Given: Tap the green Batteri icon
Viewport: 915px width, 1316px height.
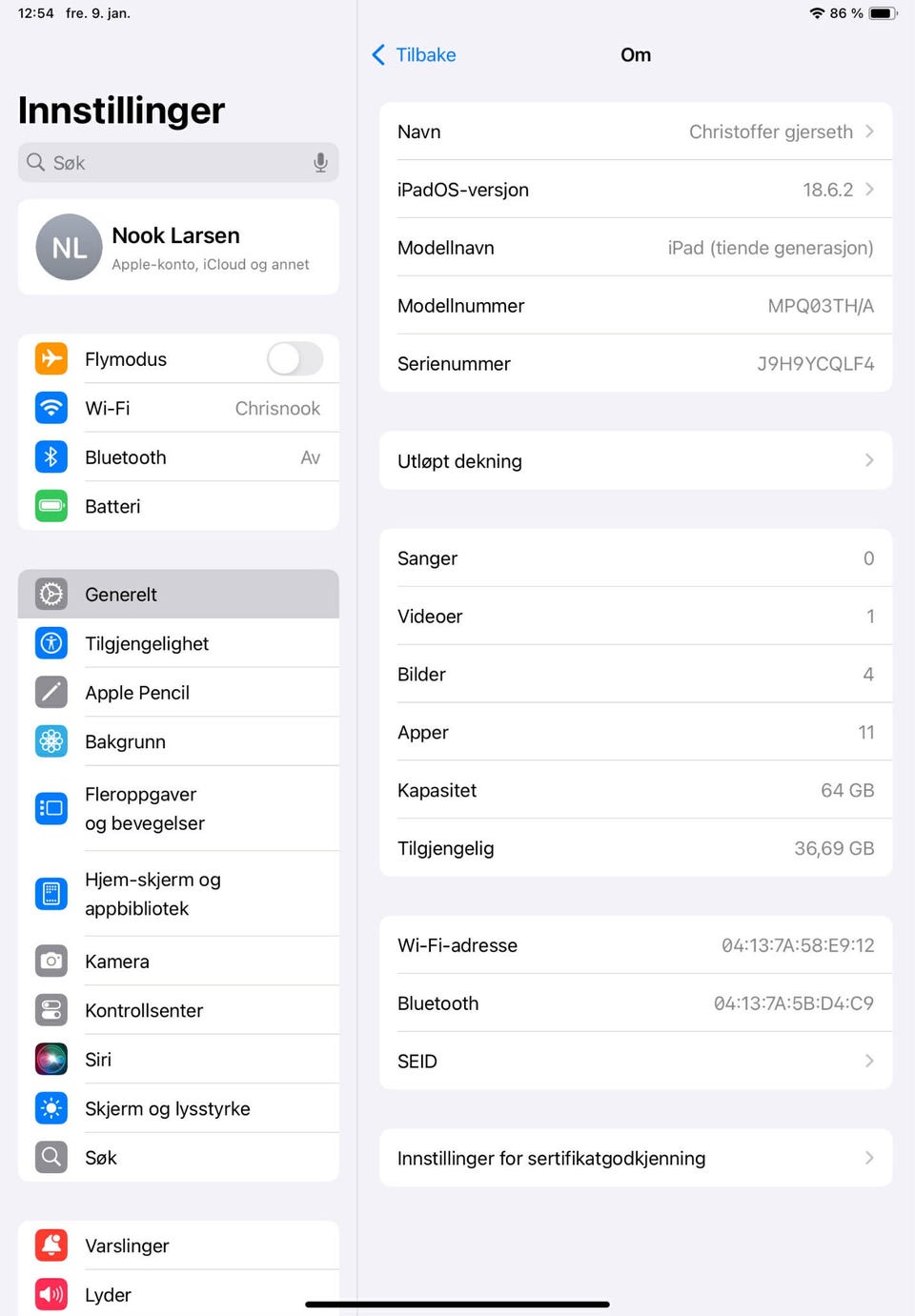Looking at the screenshot, I should coord(51,506).
